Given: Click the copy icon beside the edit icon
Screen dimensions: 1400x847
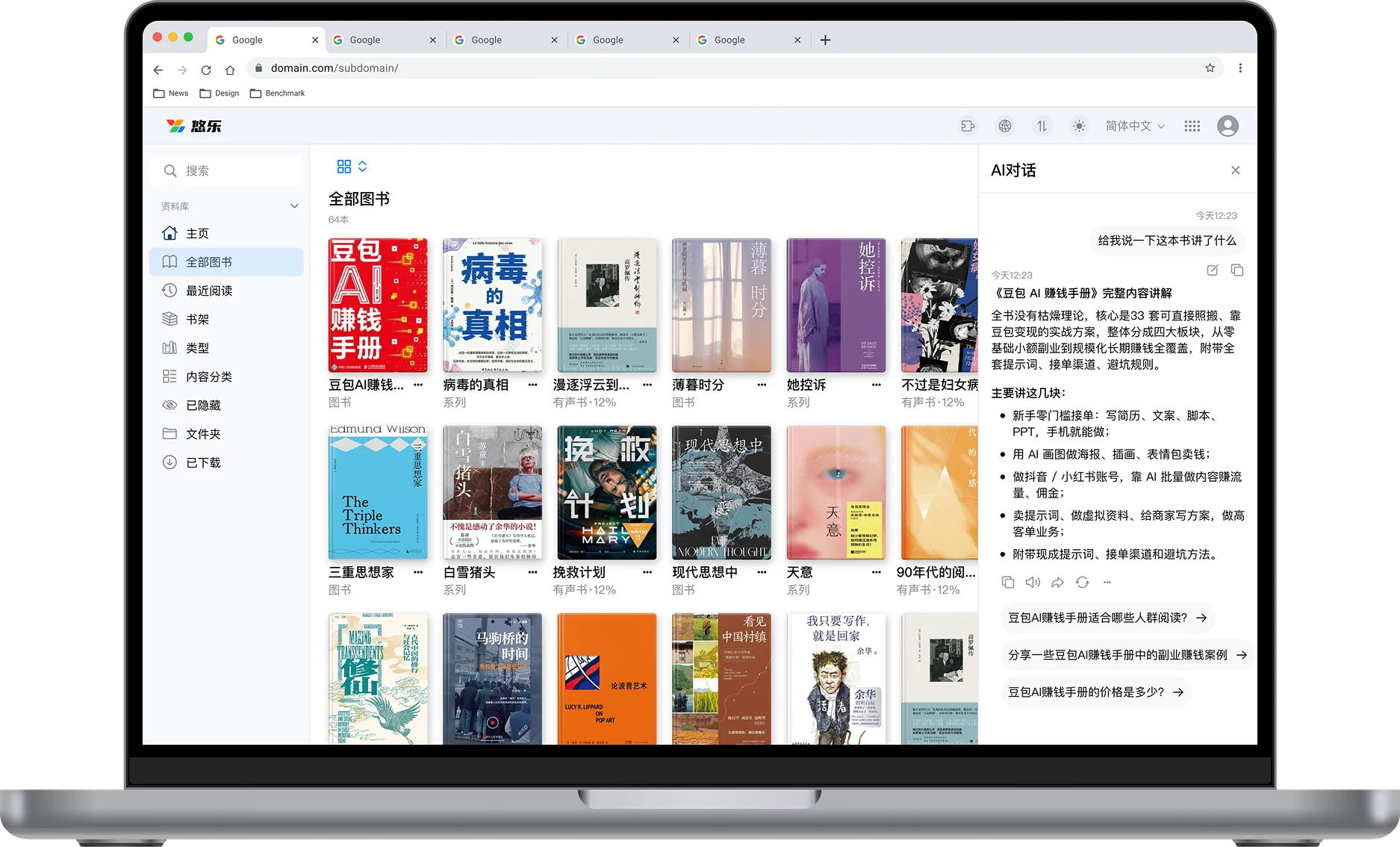Looking at the screenshot, I should tap(1237, 270).
